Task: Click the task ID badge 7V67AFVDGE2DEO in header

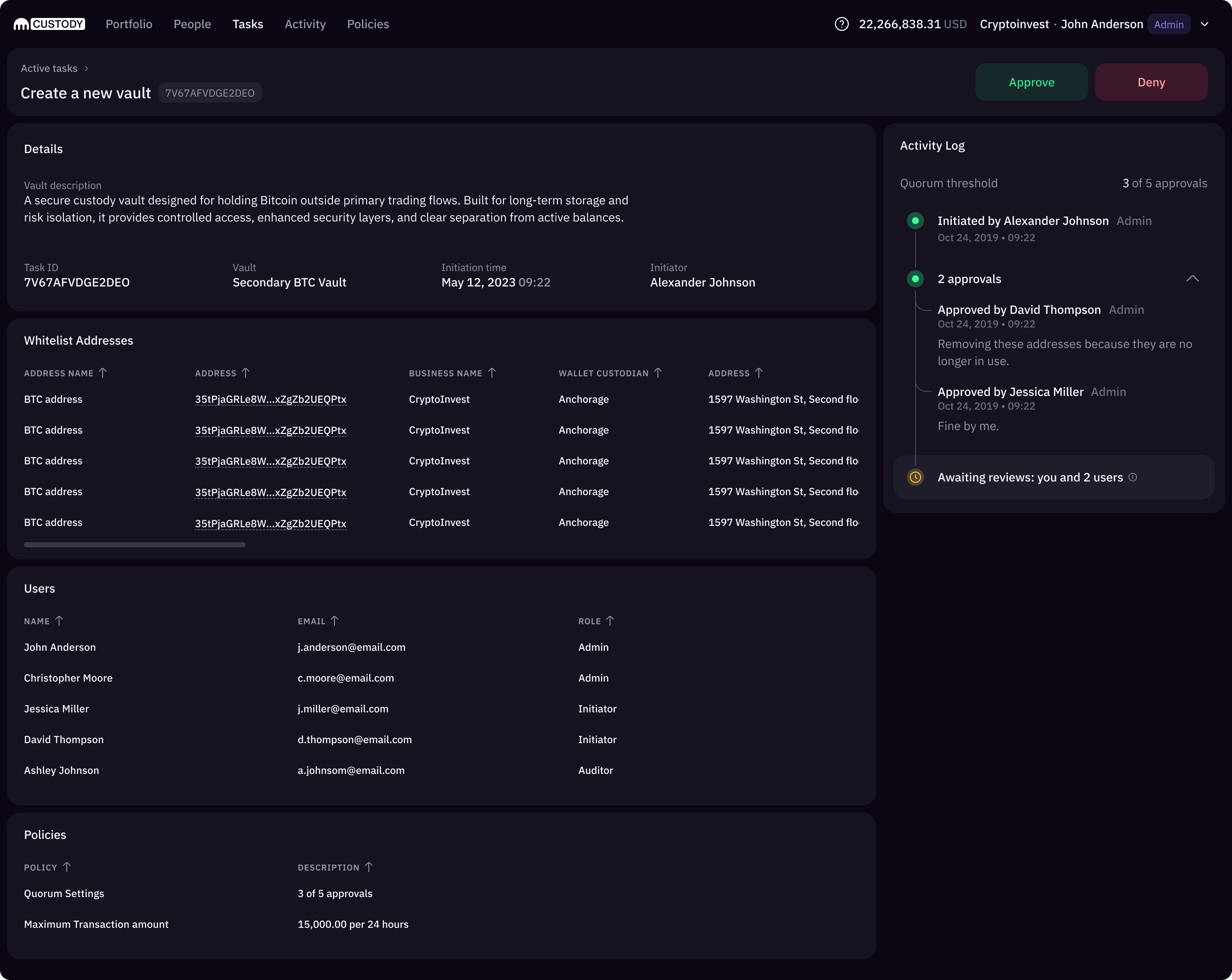Action: 210,93
